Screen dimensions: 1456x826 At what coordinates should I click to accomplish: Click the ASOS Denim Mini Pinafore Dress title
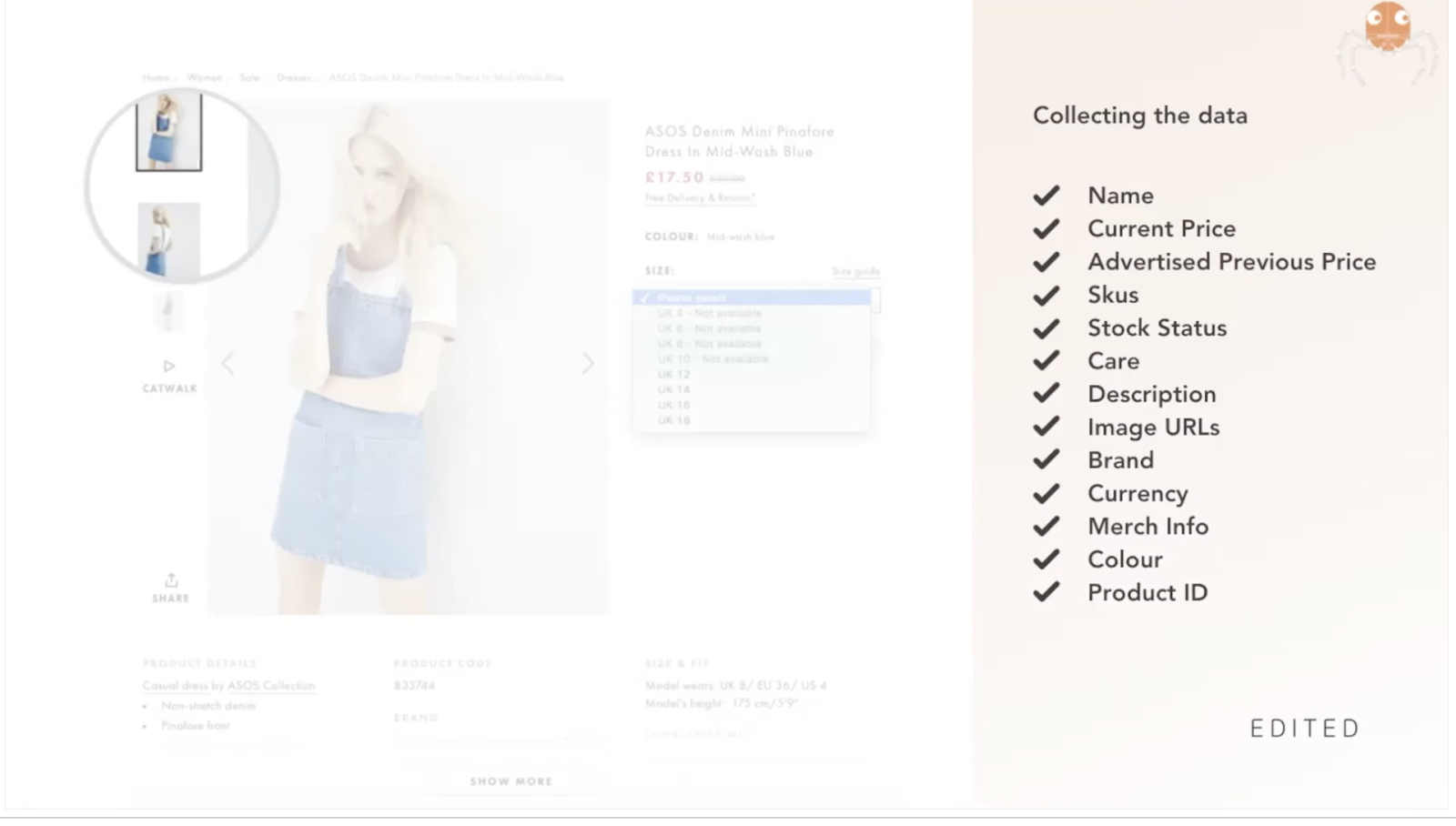(740, 141)
